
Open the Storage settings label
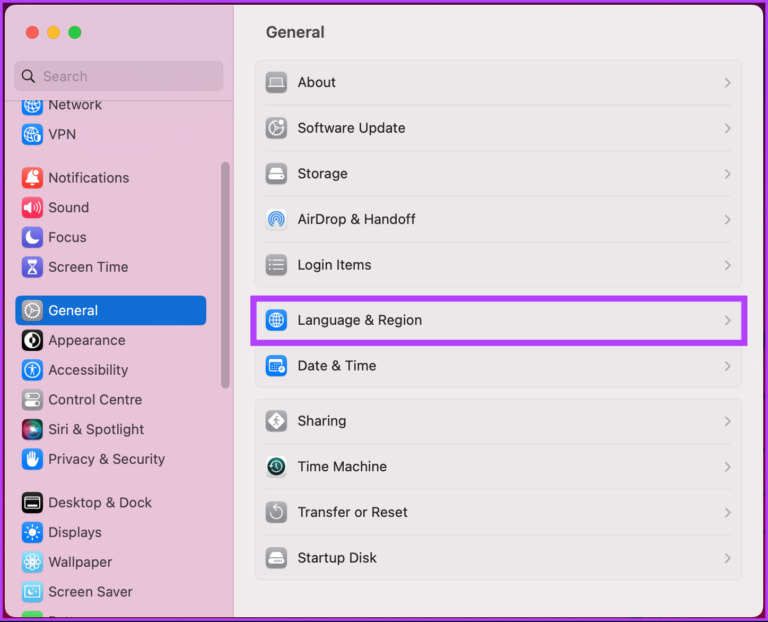point(322,174)
